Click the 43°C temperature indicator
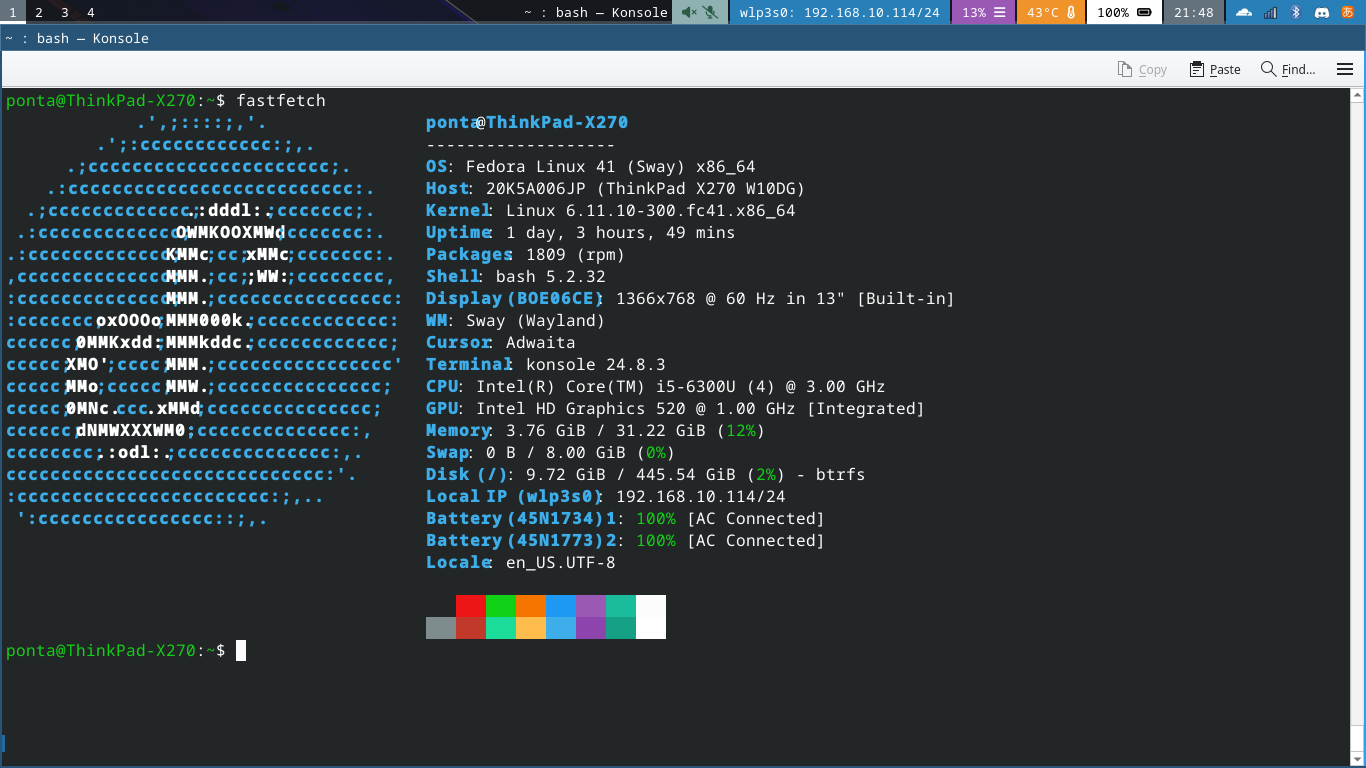The width and height of the screenshot is (1366, 768). (x=1050, y=12)
